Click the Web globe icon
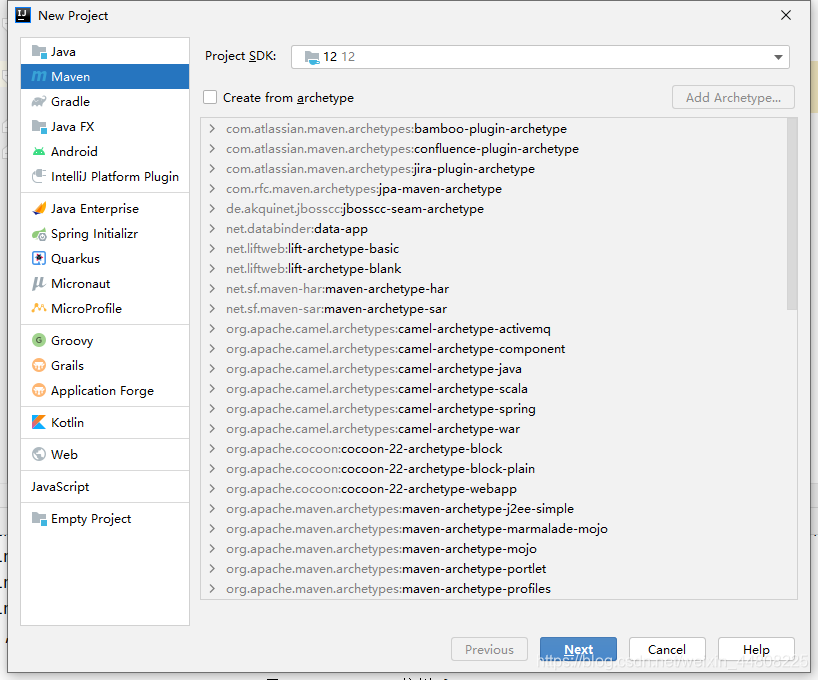Screen dimensions: 818x680 click(39, 454)
